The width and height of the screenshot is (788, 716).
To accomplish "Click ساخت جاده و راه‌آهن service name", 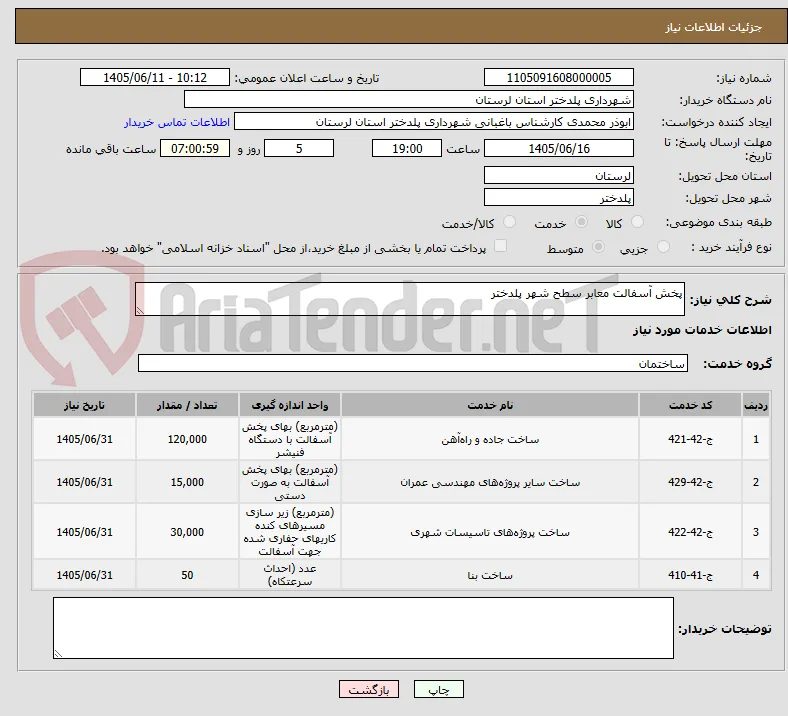I will click(x=490, y=439).
